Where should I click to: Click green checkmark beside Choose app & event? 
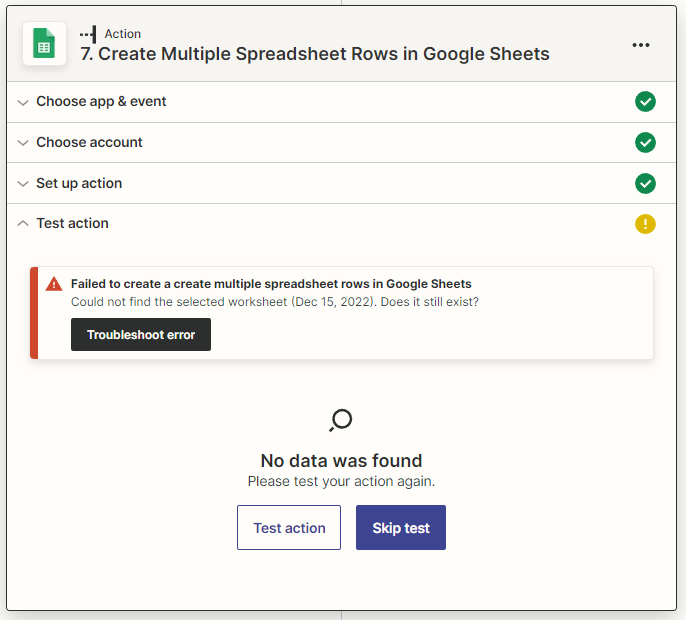tap(645, 102)
